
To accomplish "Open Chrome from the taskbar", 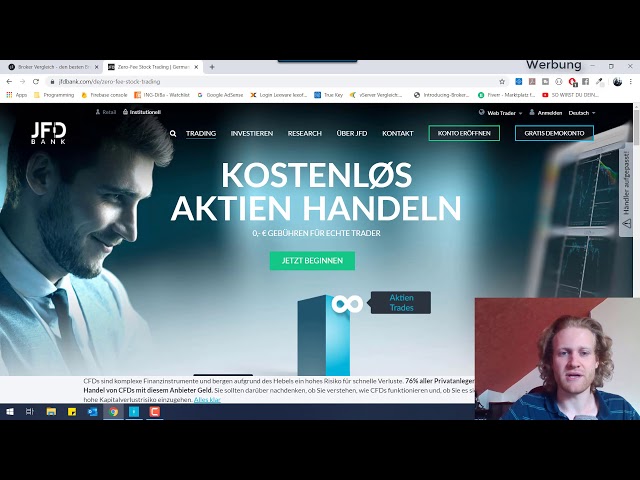I will pyautogui.click(x=113, y=411).
